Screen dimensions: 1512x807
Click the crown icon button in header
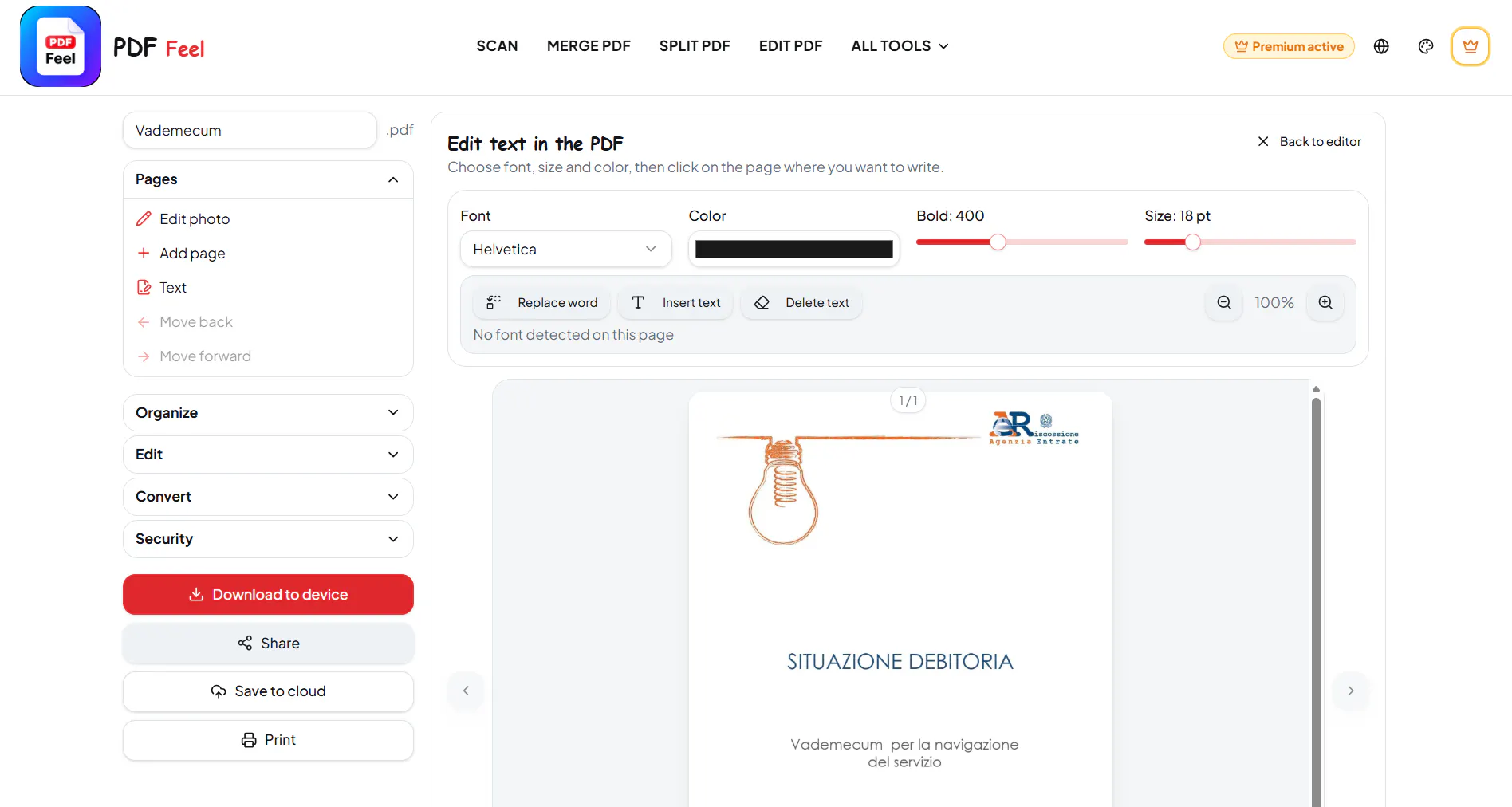(1471, 46)
